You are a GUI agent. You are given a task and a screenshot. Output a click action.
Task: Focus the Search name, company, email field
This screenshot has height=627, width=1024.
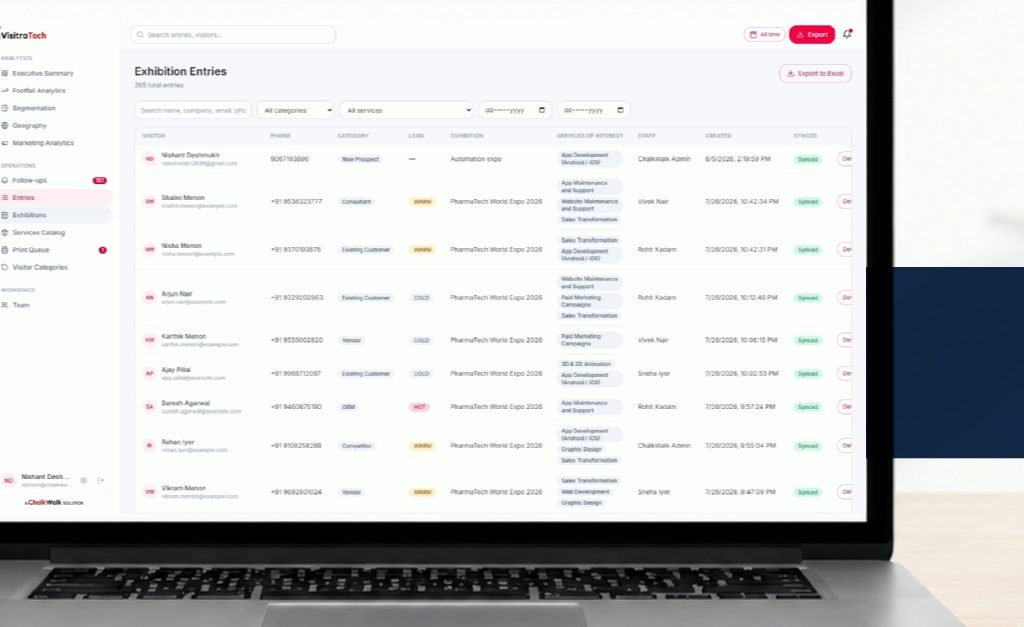193,110
